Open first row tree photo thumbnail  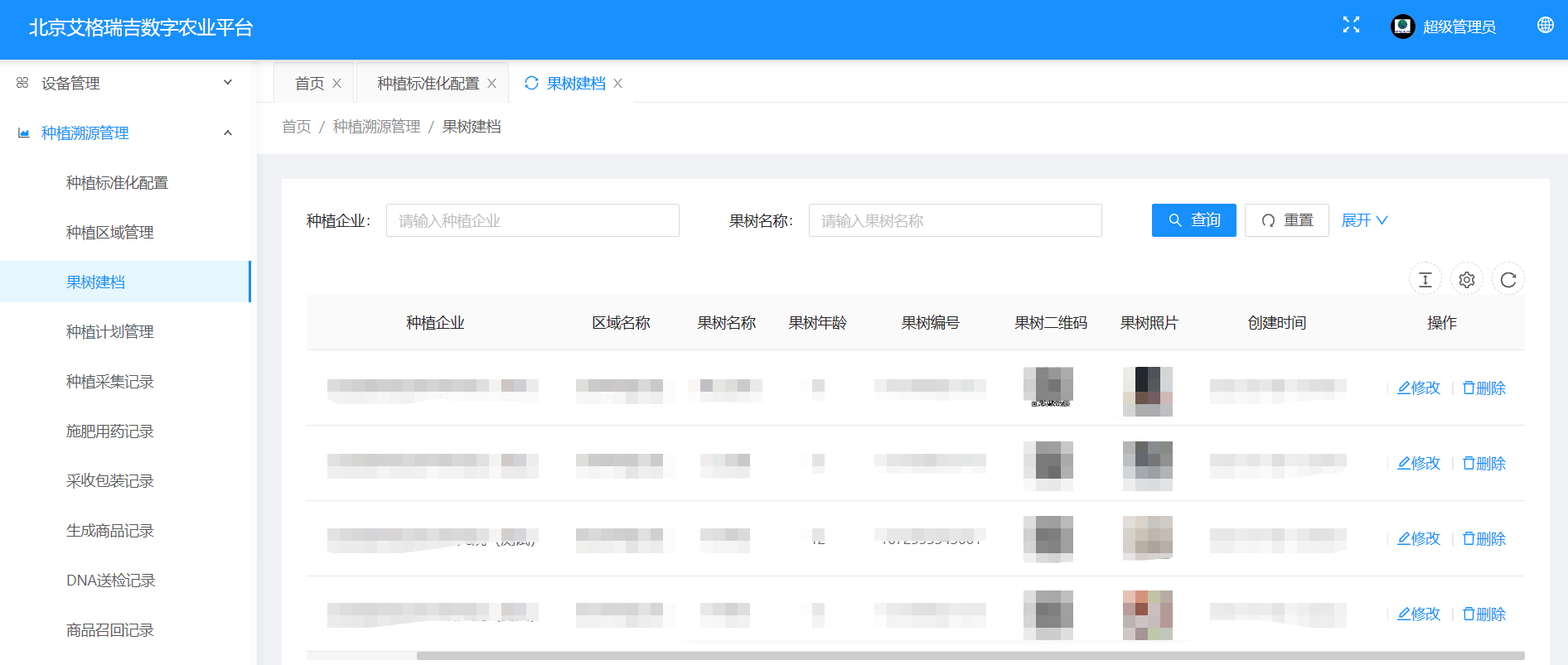(x=1148, y=392)
